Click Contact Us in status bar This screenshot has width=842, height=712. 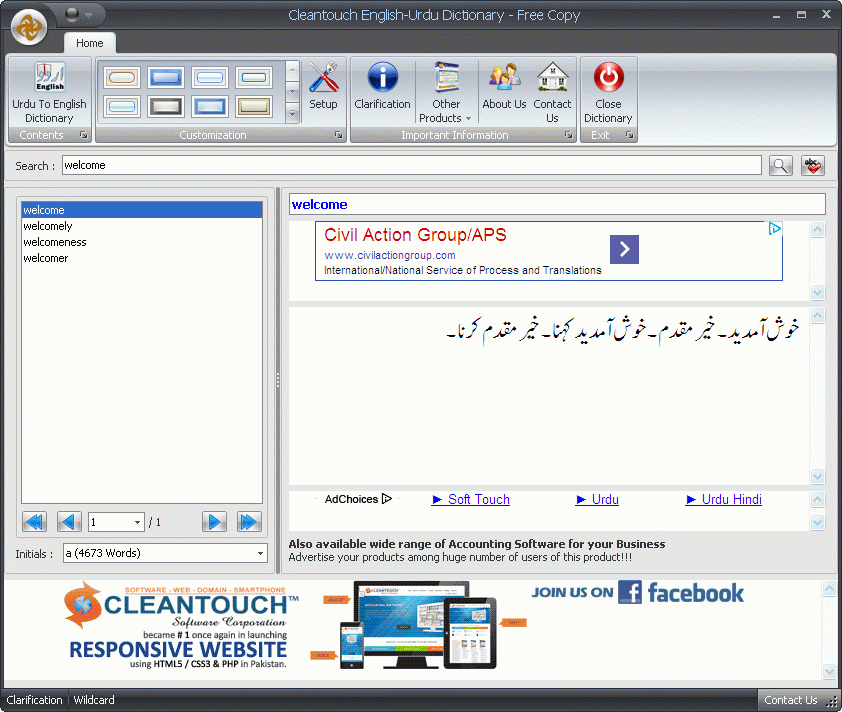(x=790, y=700)
